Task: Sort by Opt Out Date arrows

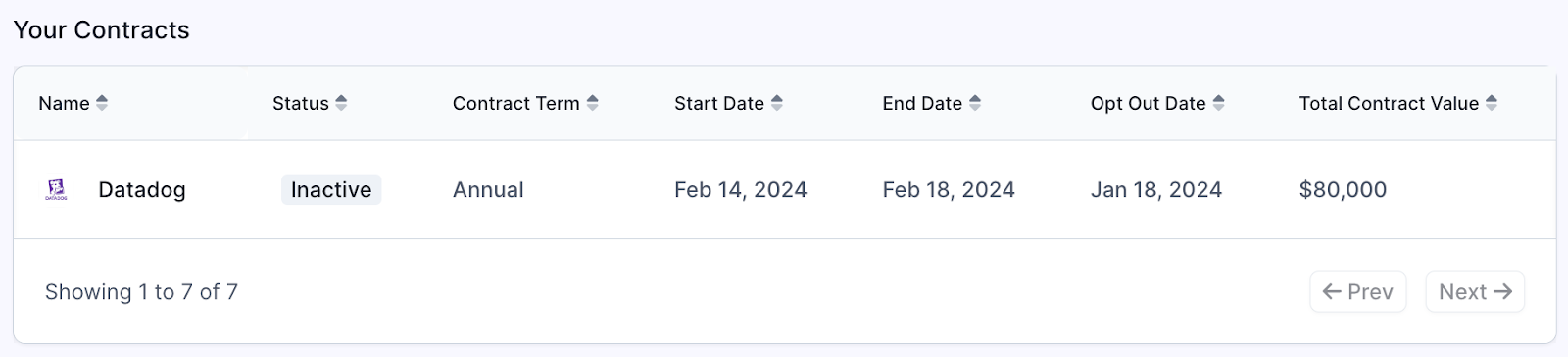Action: (x=1218, y=103)
